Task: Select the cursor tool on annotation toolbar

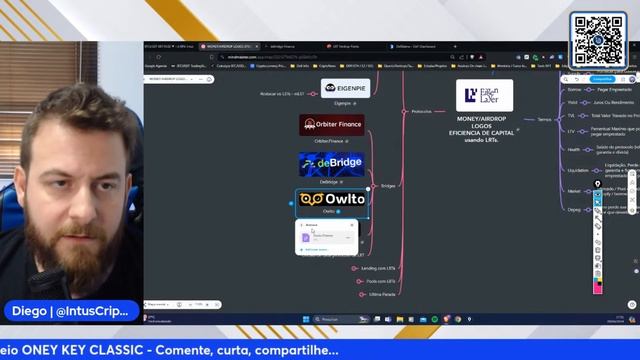Action: 598,202
